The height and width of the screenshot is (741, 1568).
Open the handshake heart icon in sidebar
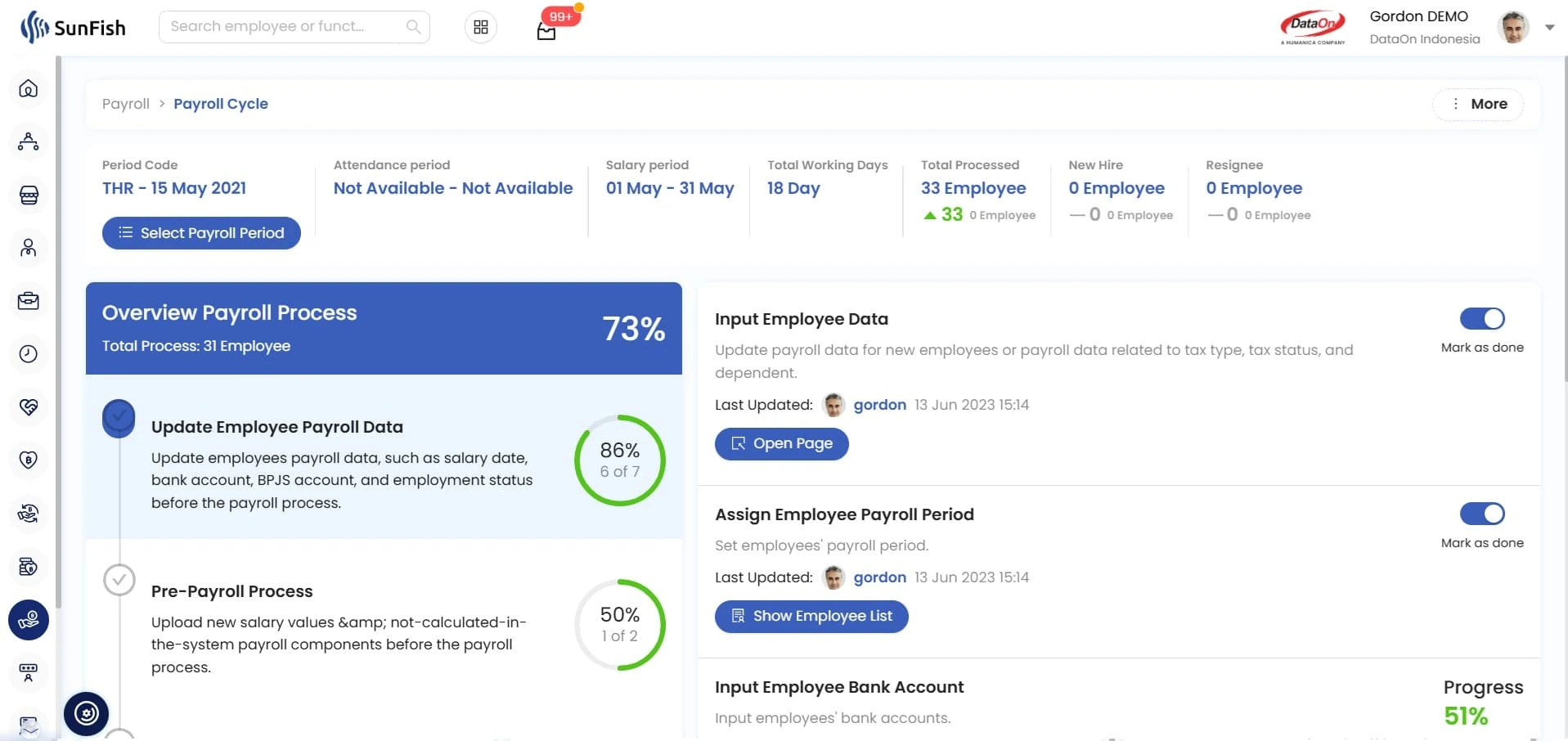[29, 407]
